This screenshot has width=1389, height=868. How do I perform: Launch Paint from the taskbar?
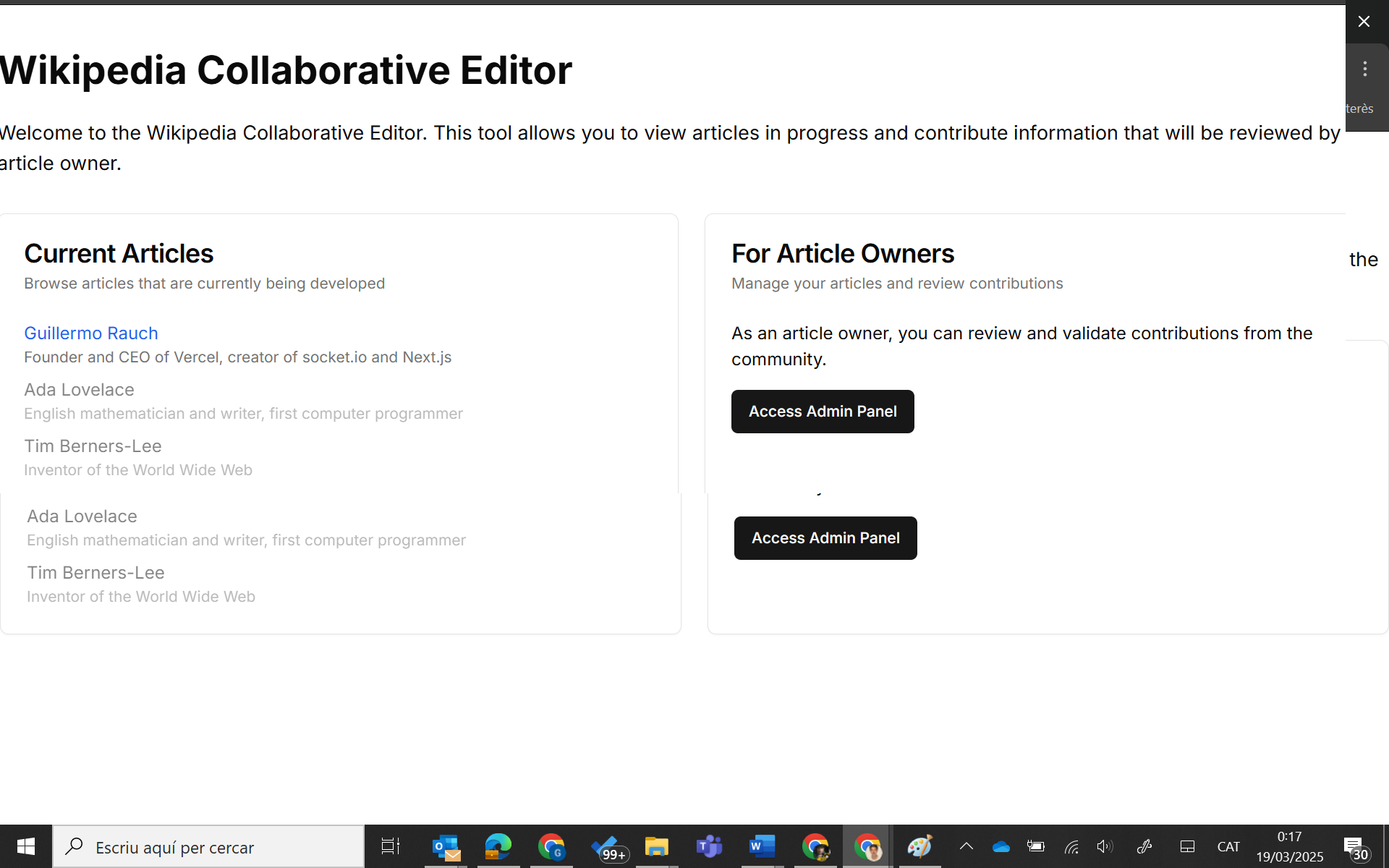click(919, 846)
